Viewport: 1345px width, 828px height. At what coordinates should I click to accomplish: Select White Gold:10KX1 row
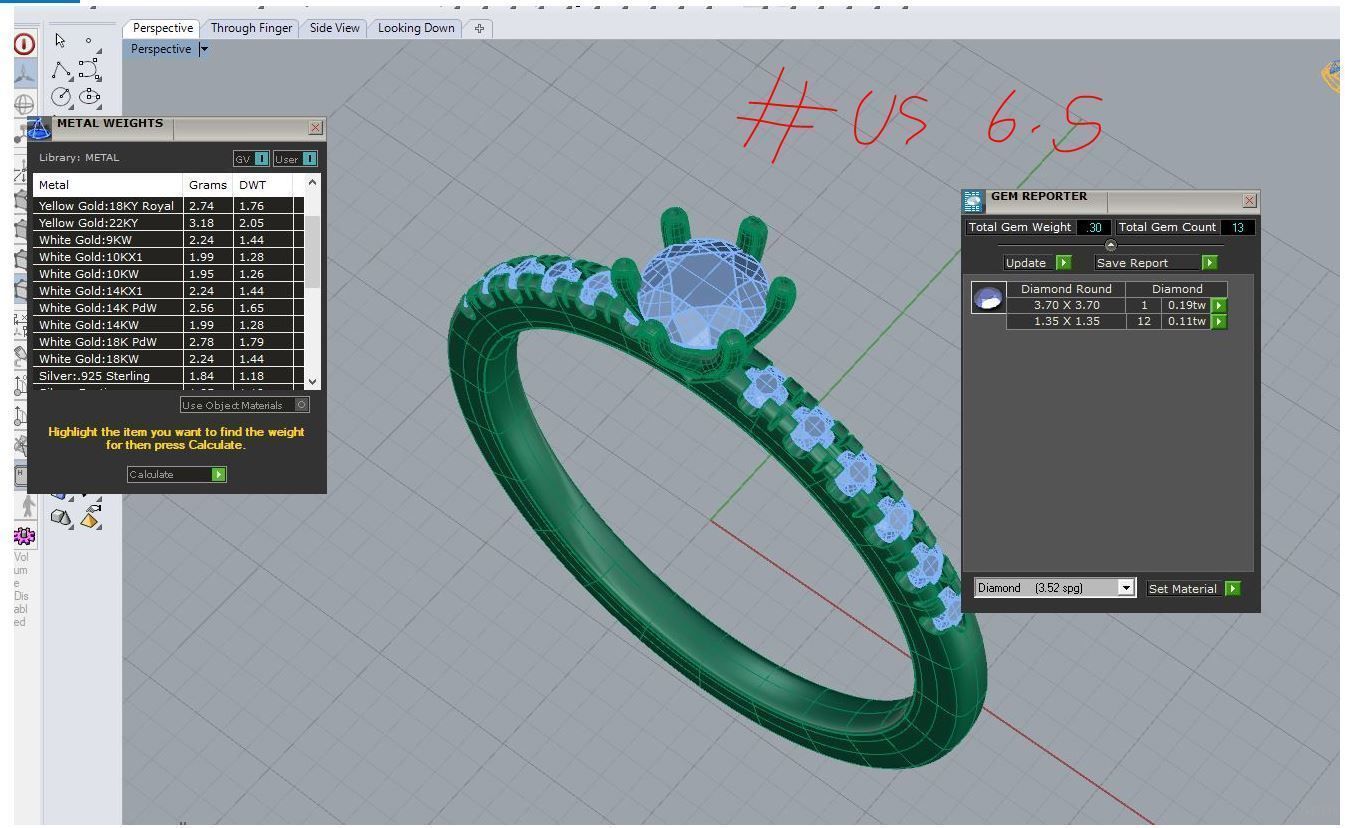pos(168,256)
